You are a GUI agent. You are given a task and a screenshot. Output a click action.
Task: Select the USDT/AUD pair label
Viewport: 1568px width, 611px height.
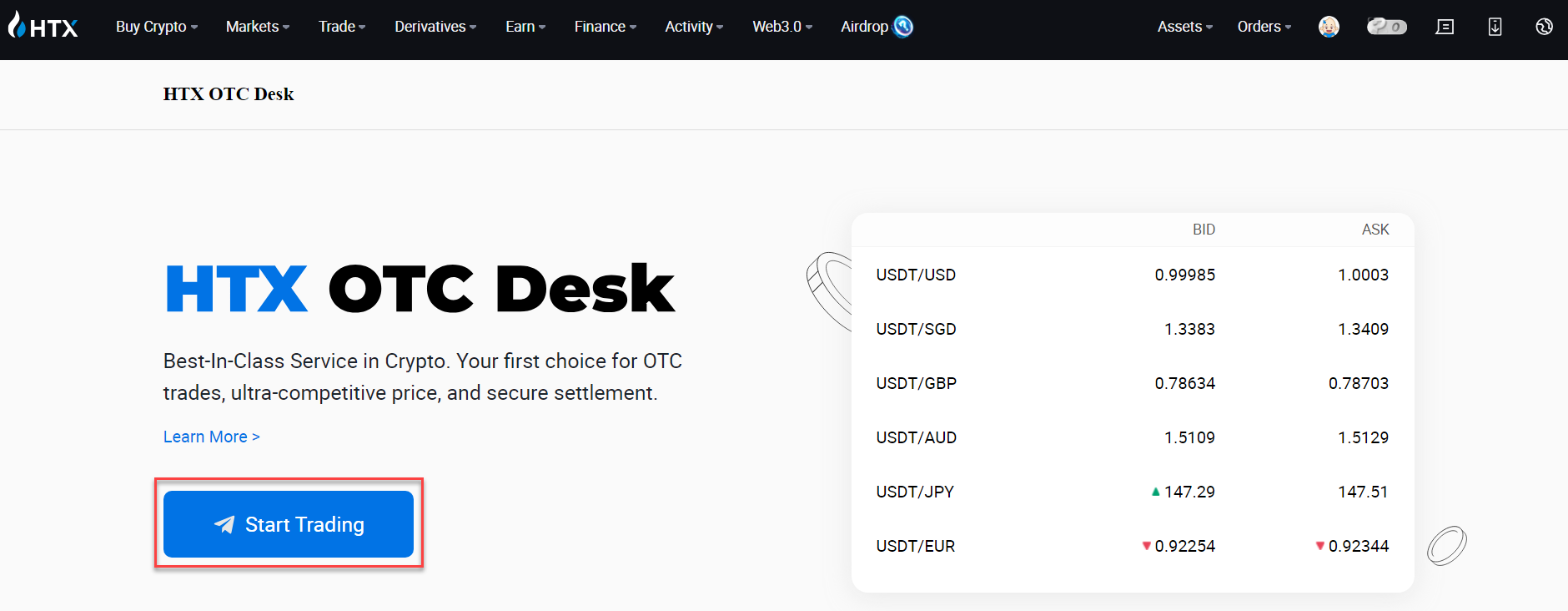(916, 437)
